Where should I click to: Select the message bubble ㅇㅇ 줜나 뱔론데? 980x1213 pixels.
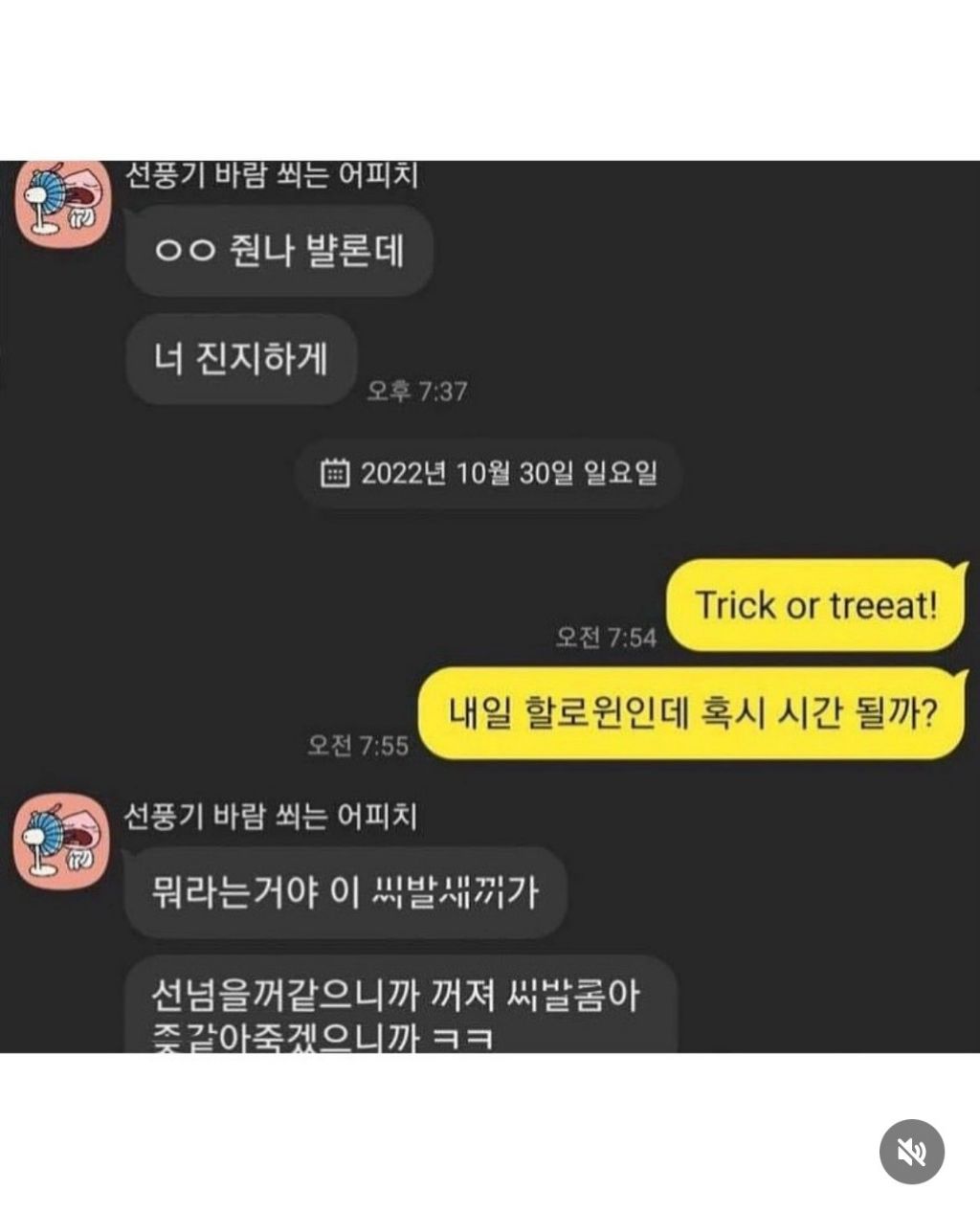[x=278, y=251]
